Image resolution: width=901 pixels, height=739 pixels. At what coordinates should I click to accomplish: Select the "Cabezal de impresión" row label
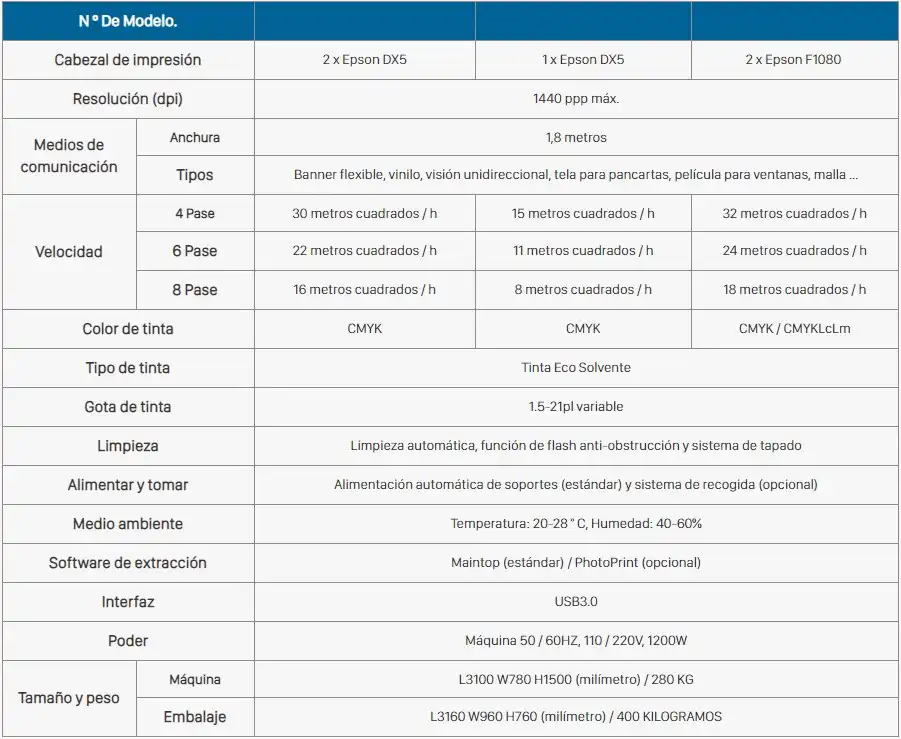tap(128, 60)
